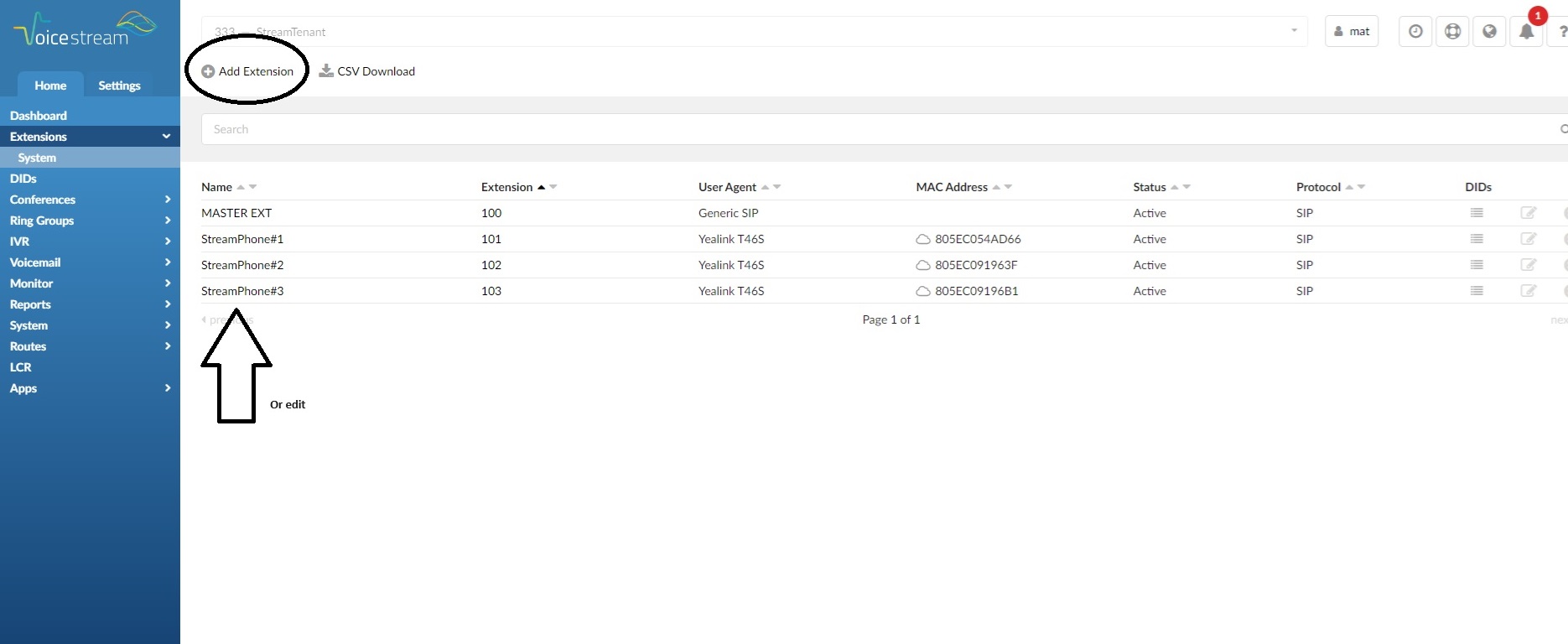1568x644 pixels.
Task: Switch to the Settings tab
Action: 119,86
